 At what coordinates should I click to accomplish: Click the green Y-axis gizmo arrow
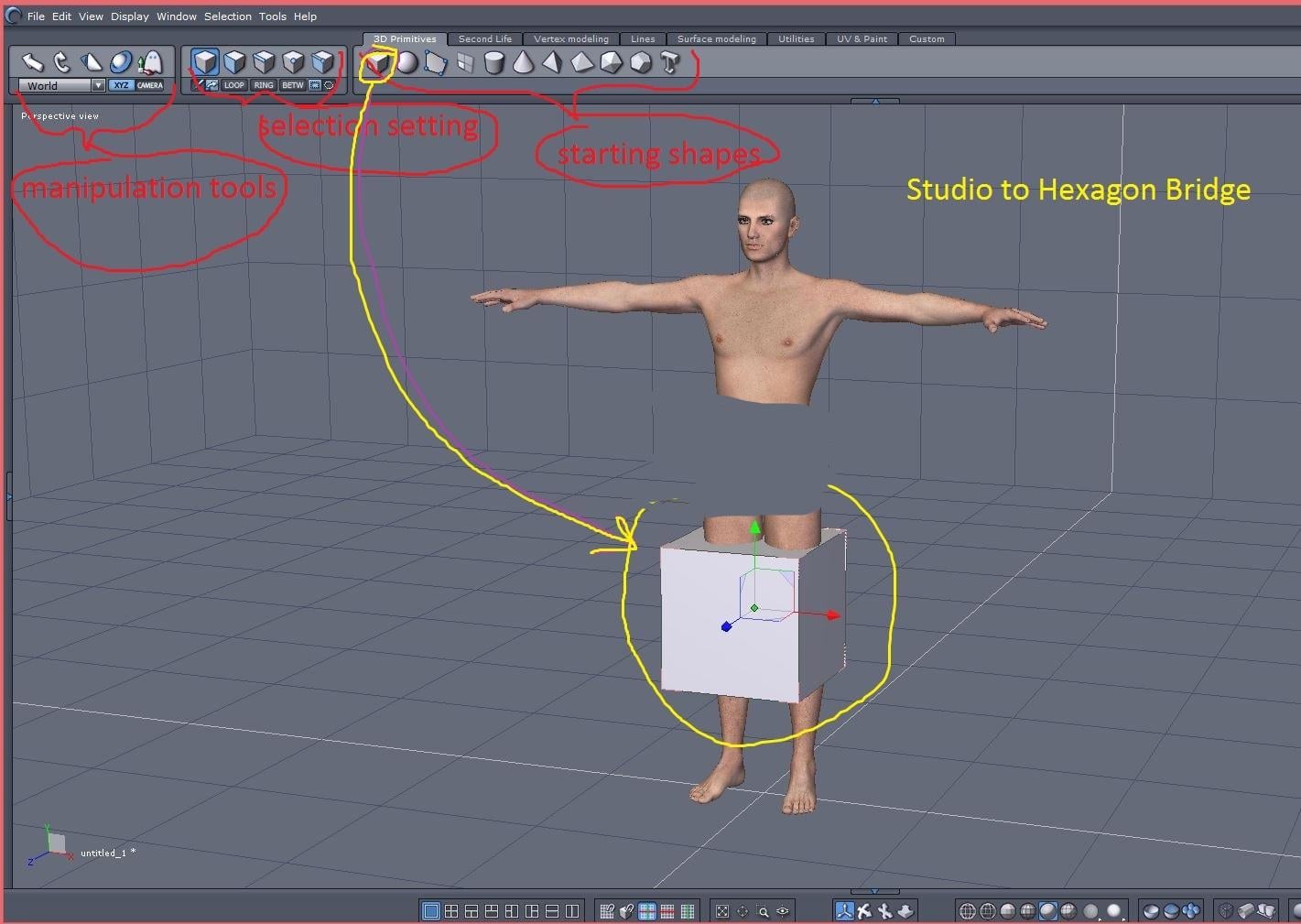click(x=754, y=527)
